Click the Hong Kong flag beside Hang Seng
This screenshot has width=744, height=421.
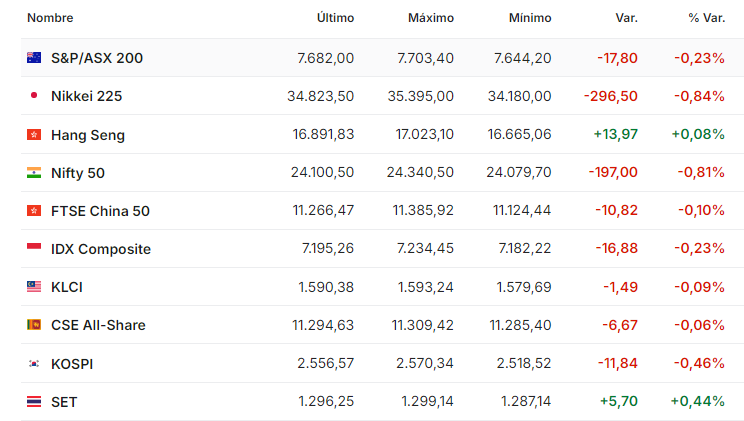click(34, 135)
